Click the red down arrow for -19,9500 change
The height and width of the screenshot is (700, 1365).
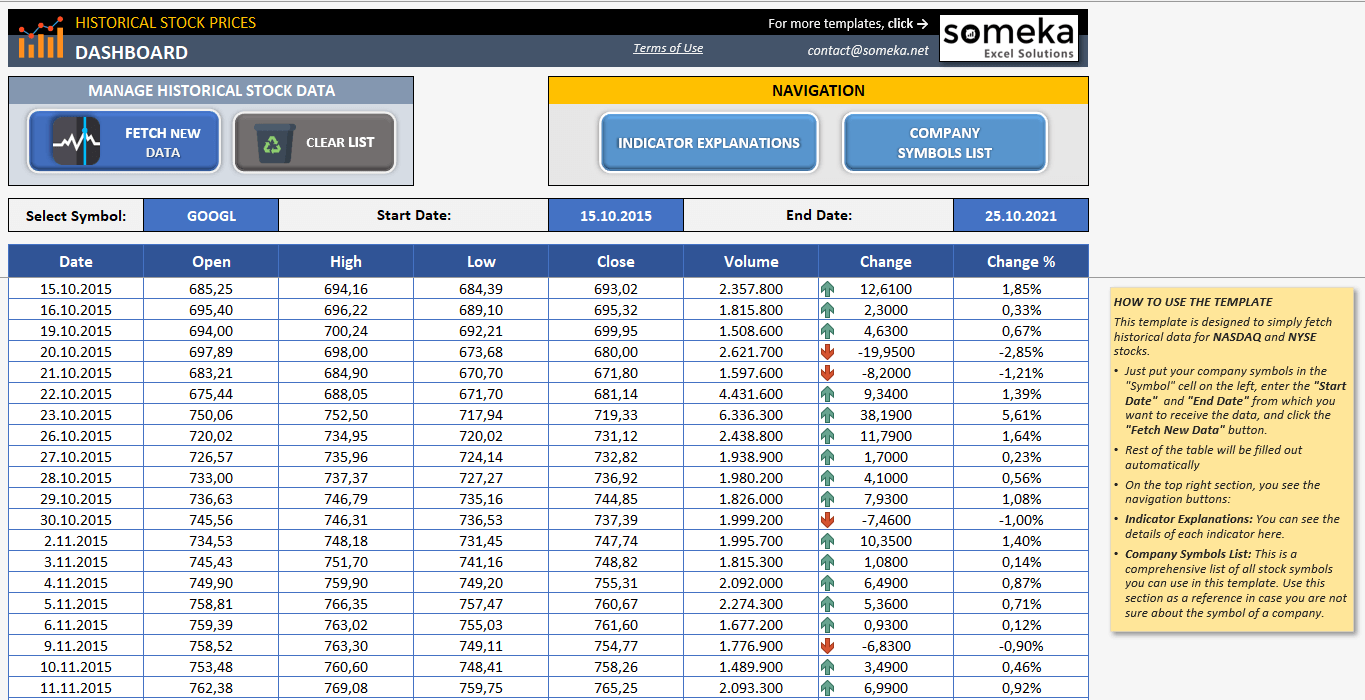pos(827,352)
